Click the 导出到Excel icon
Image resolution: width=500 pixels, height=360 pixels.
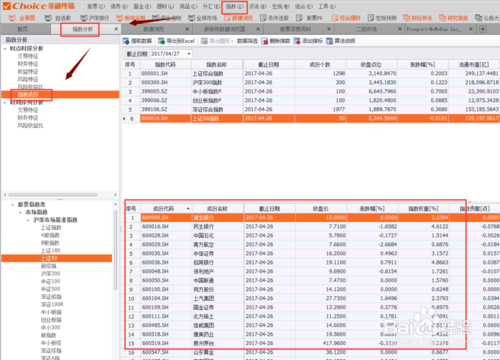161,41
